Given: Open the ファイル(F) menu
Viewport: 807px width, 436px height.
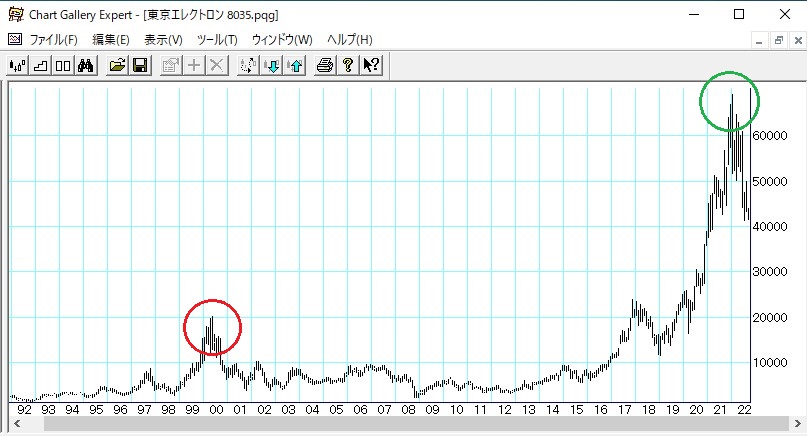Looking at the screenshot, I should (53, 40).
